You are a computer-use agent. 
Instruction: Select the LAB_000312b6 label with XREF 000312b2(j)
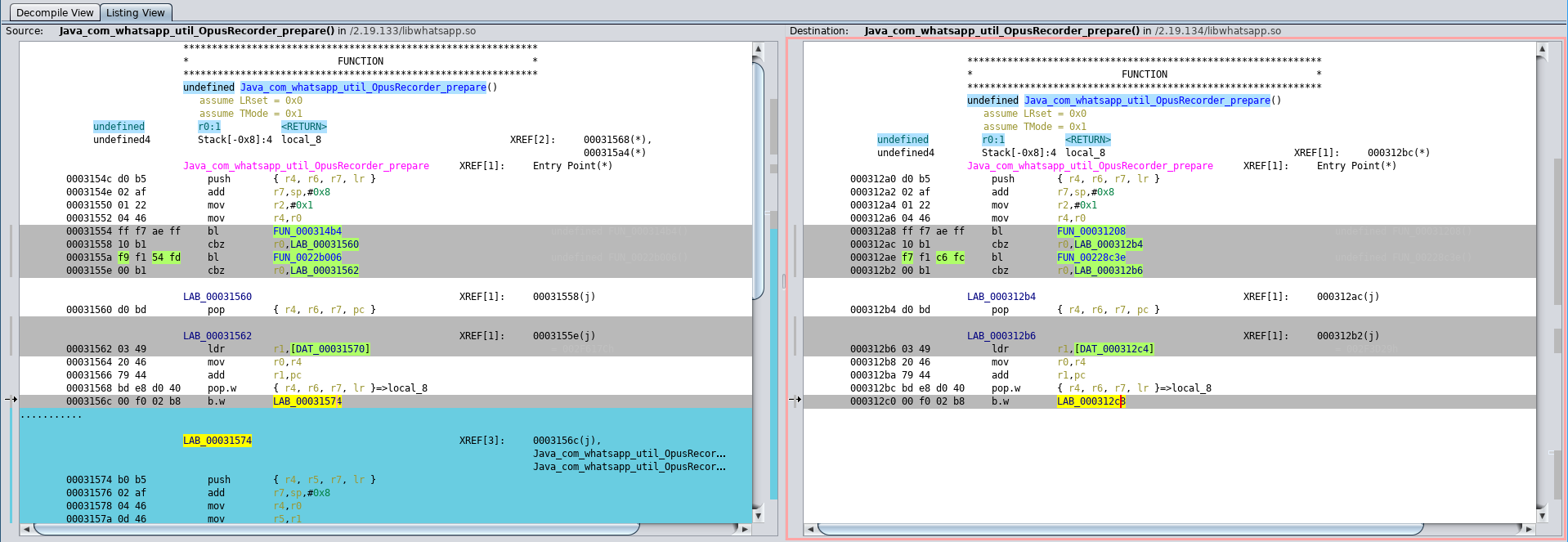[1001, 336]
